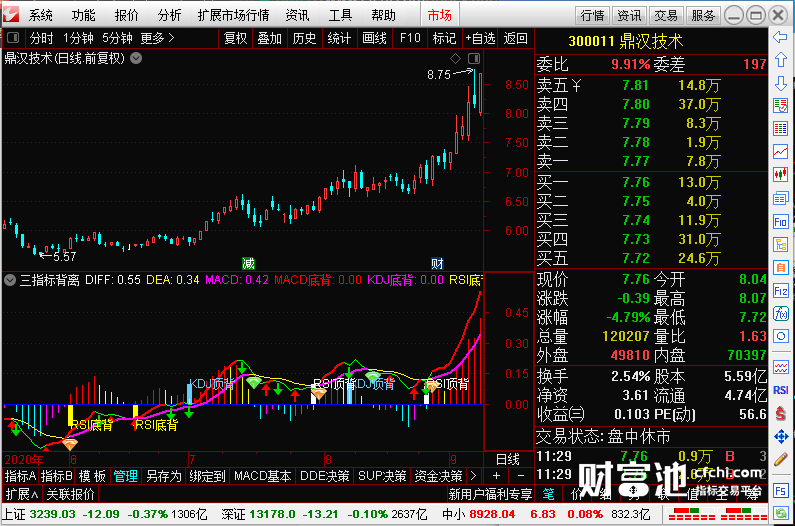Select the pencil drawing tool icon
Viewport: 795px width, 526px height.
pyautogui.click(x=780, y=460)
